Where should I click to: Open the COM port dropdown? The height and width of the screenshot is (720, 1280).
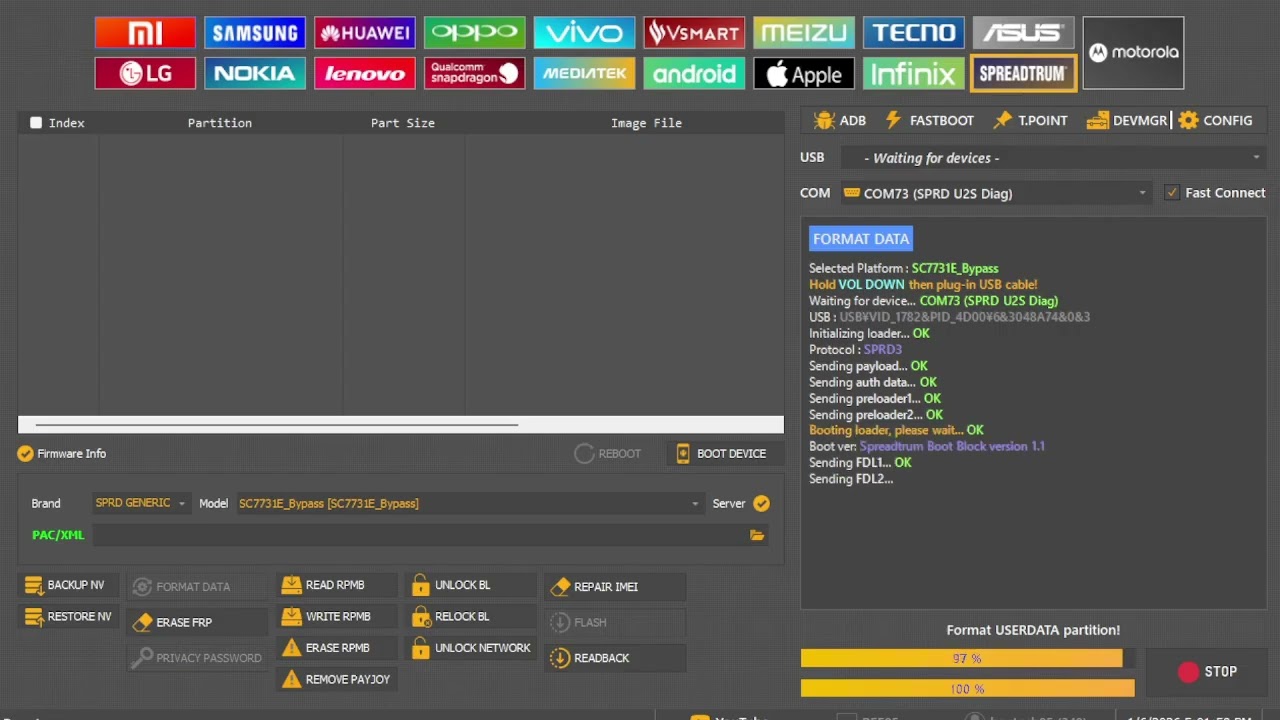tap(995, 193)
